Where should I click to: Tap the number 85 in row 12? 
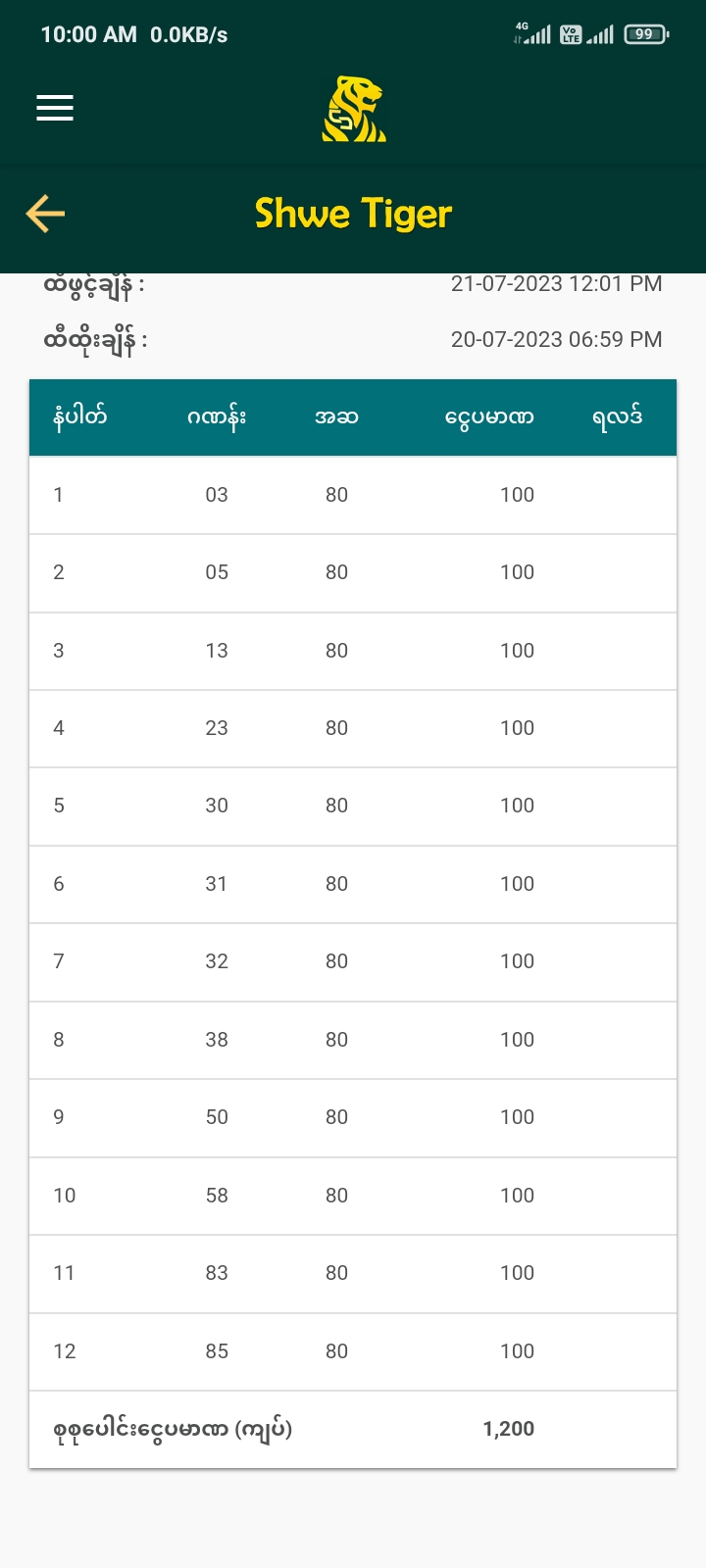(217, 1351)
